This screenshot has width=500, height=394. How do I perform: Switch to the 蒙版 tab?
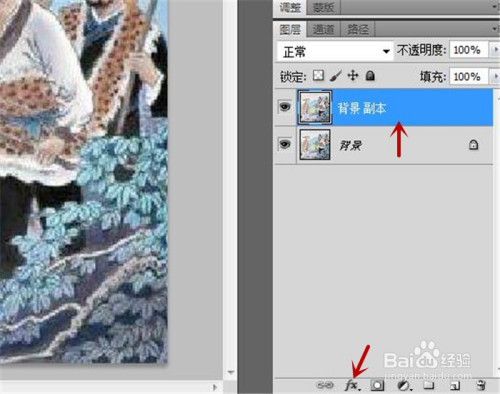pyautogui.click(x=323, y=7)
